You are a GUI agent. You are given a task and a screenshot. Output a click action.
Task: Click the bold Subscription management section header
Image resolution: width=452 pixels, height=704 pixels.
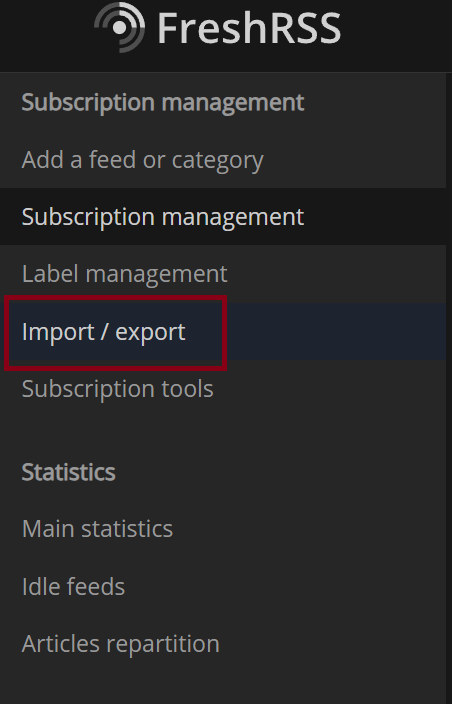coord(163,102)
